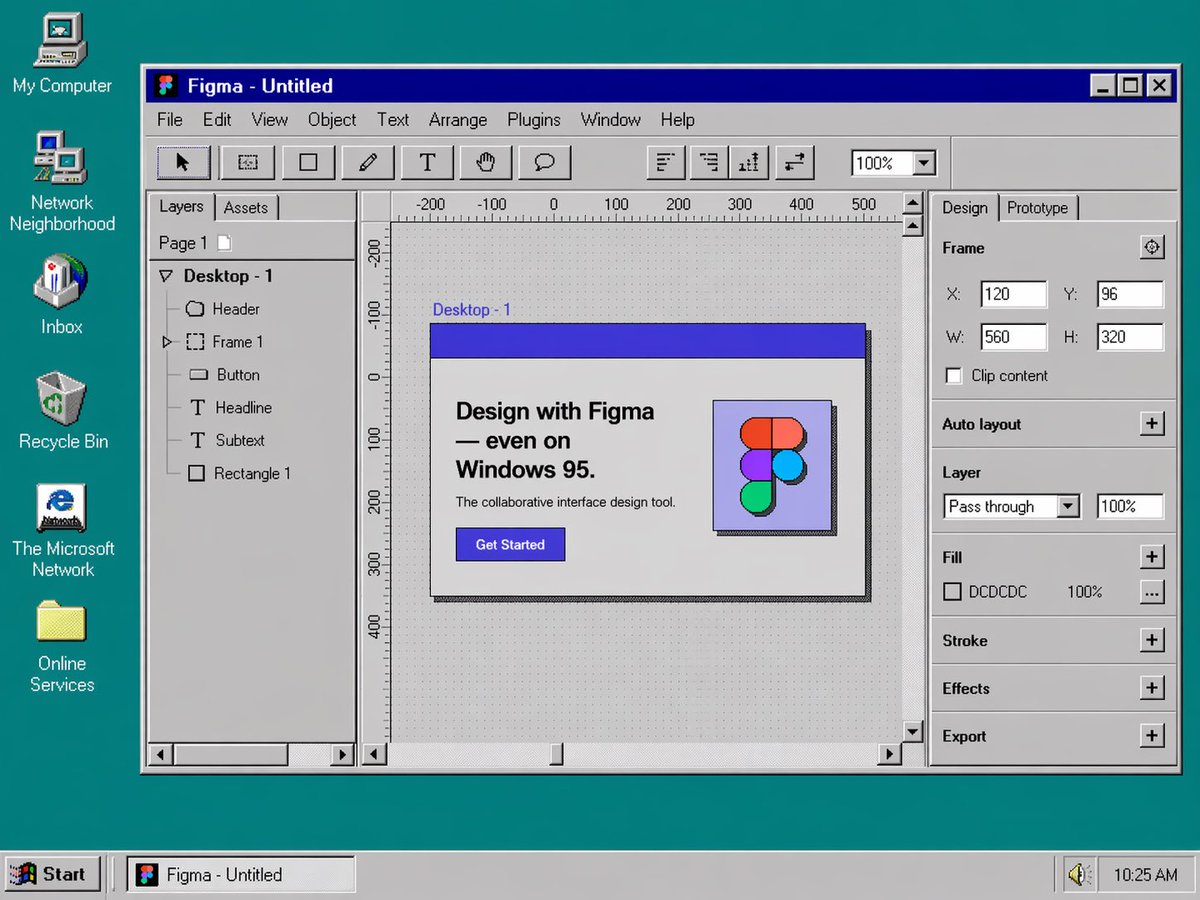This screenshot has width=1200, height=900.
Task: Open fill options ellipsis button
Action: (1152, 592)
